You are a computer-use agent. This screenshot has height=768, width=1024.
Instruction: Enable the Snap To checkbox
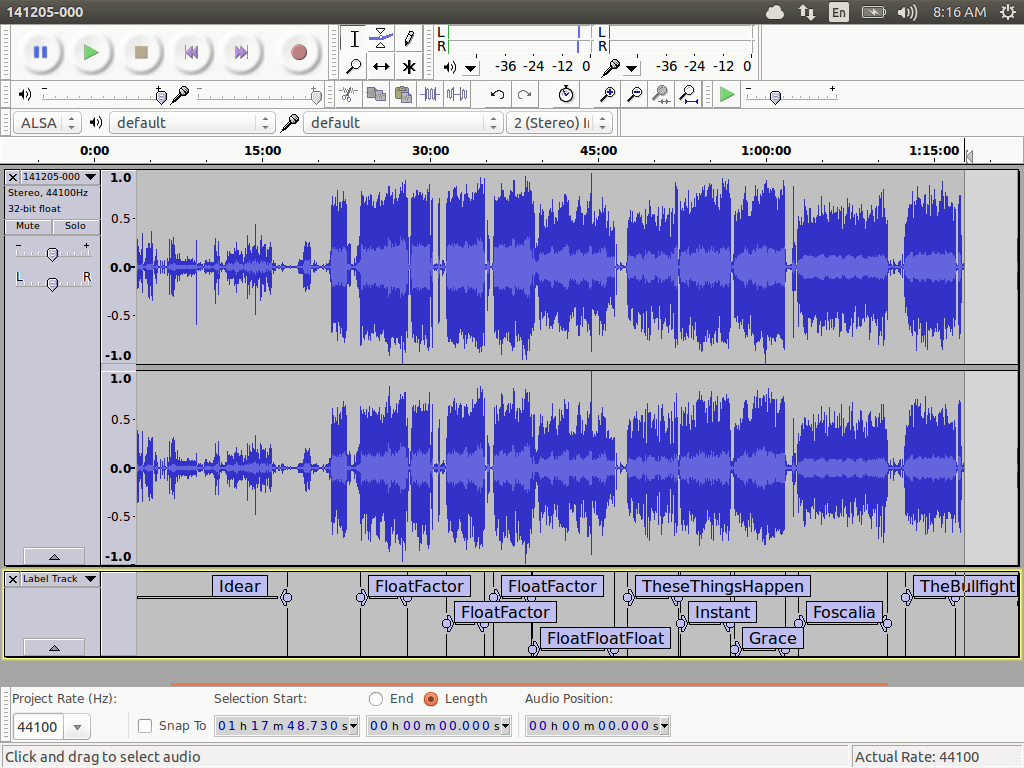pos(145,726)
